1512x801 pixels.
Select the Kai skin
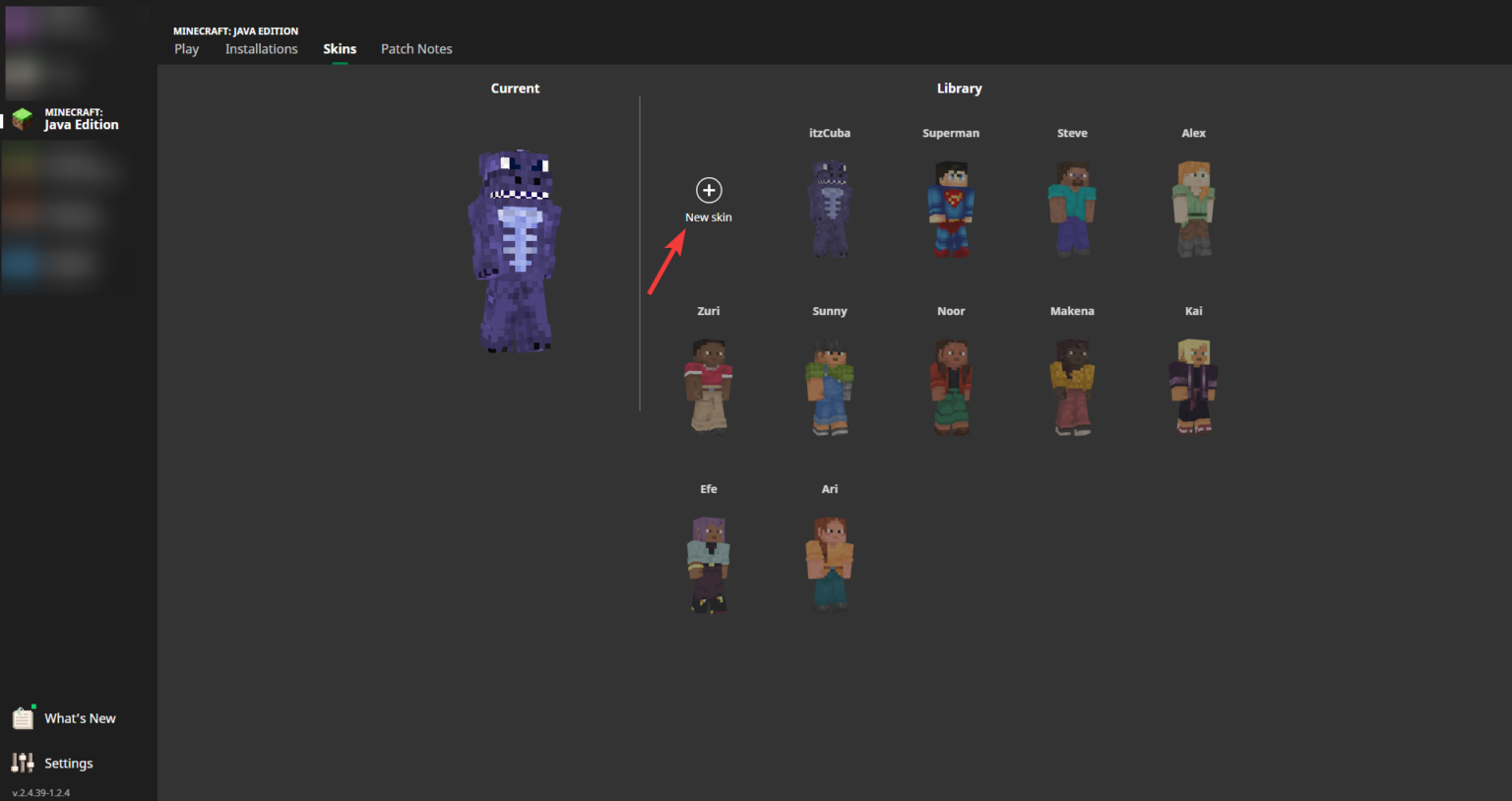[1193, 386]
